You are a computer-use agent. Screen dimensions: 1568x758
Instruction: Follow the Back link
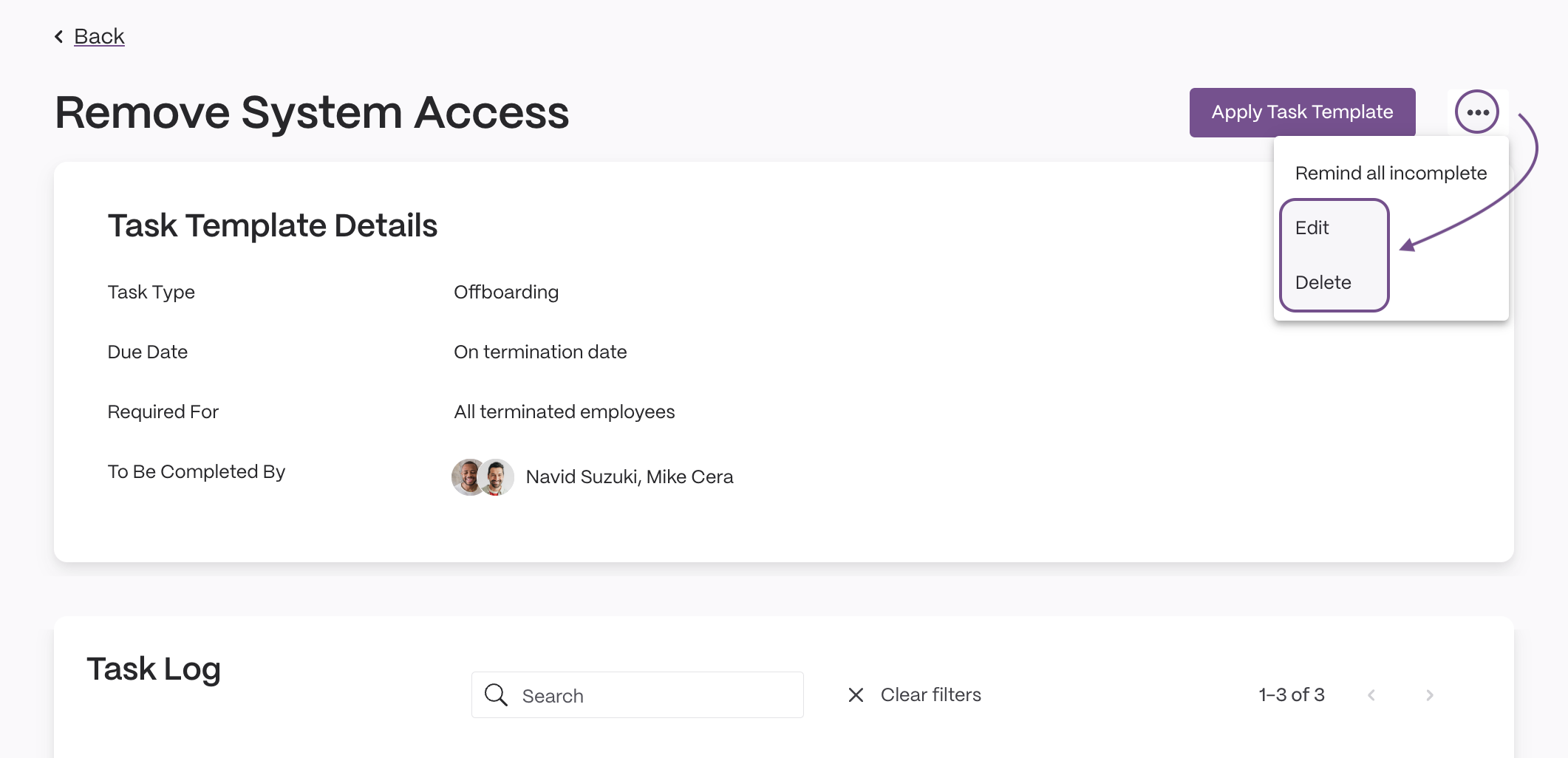point(99,36)
